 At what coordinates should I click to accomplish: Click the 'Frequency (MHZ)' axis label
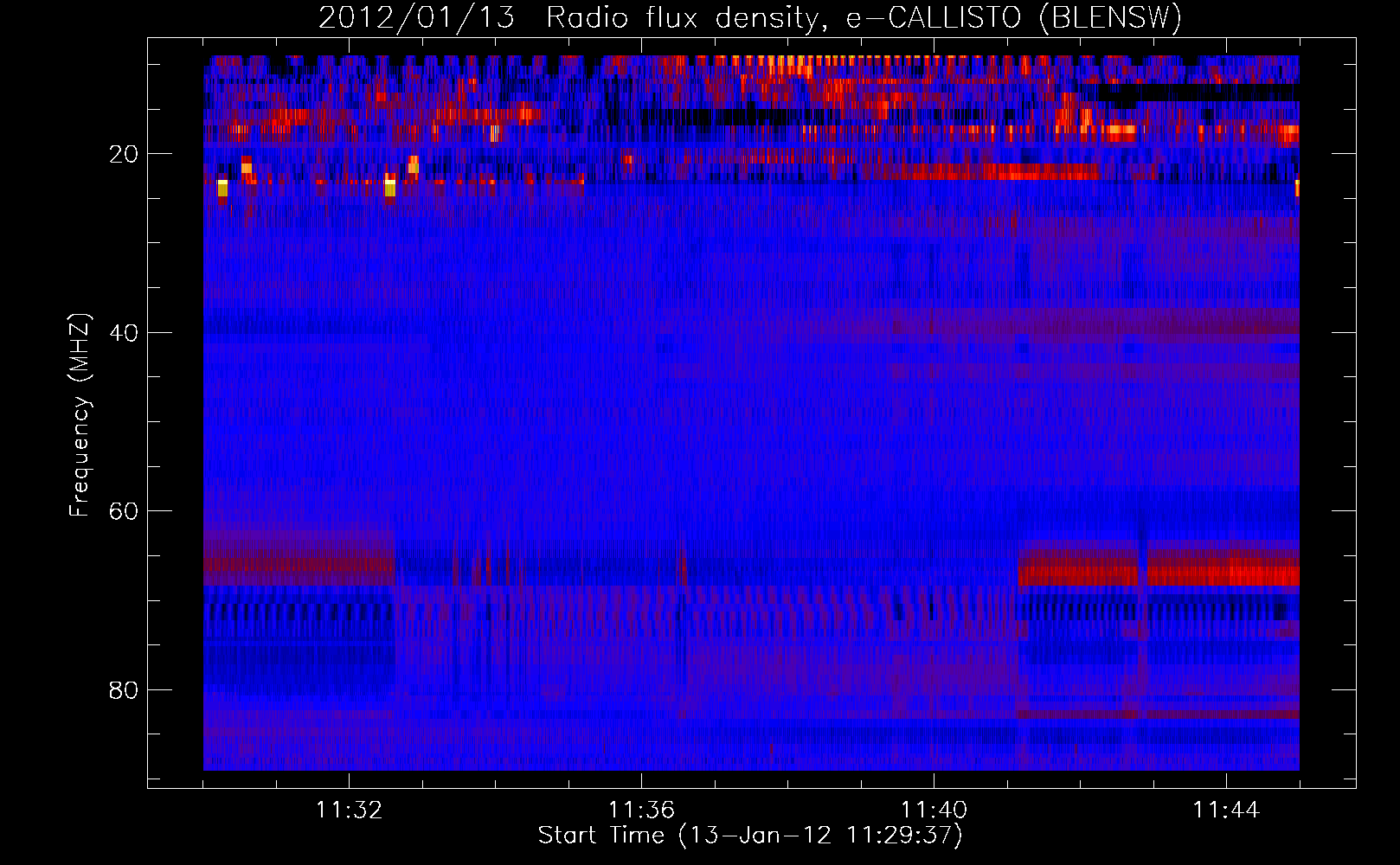[x=80, y=415]
